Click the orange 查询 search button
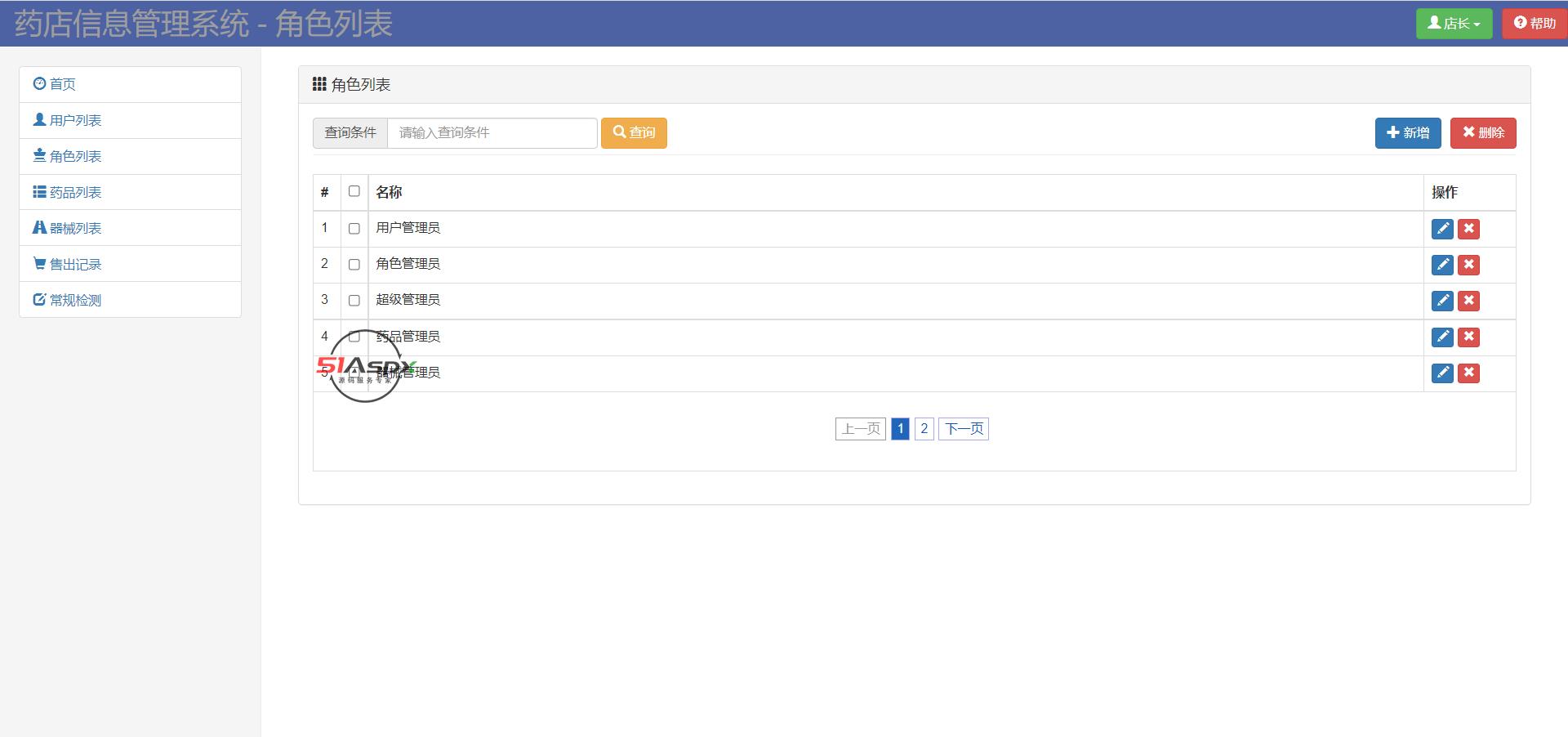Viewport: 1568px width, 737px height. coord(634,133)
